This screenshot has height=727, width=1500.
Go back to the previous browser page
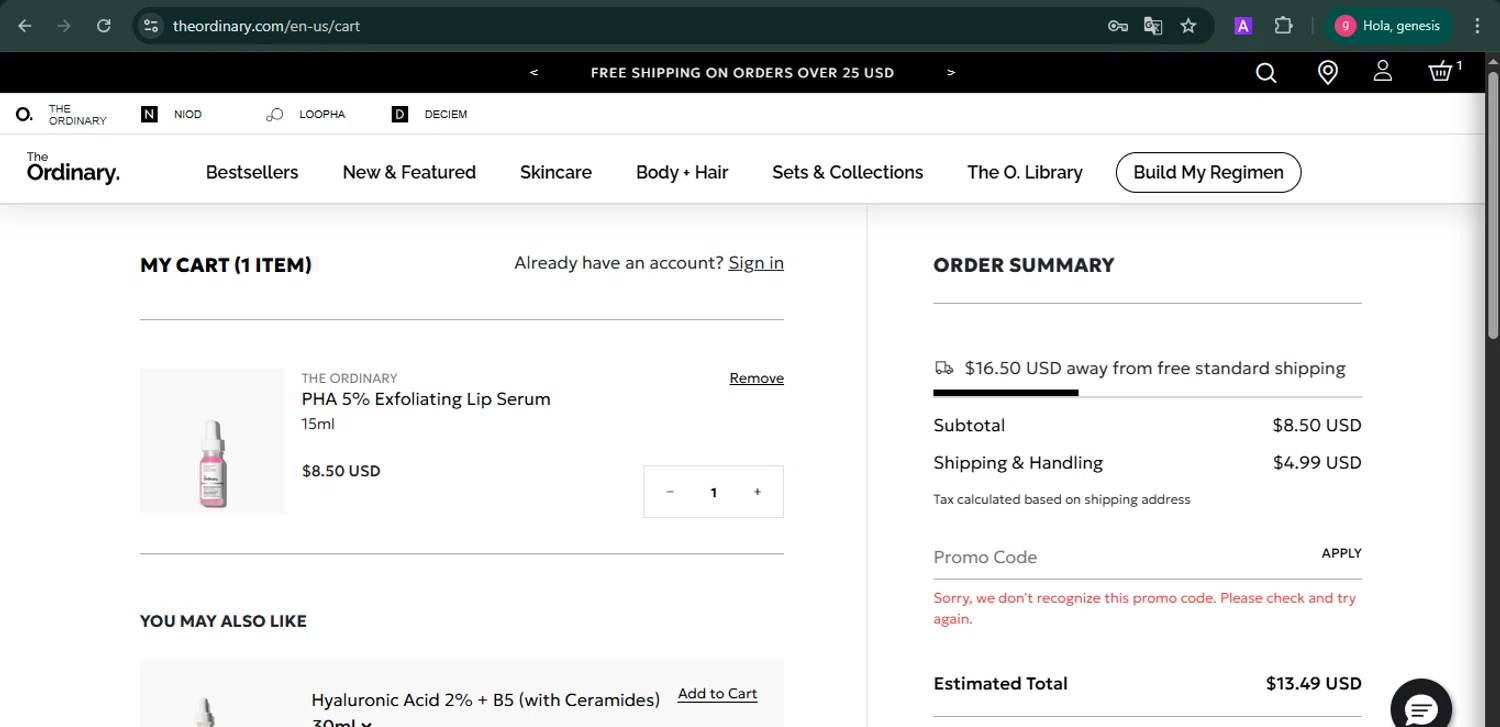25,26
